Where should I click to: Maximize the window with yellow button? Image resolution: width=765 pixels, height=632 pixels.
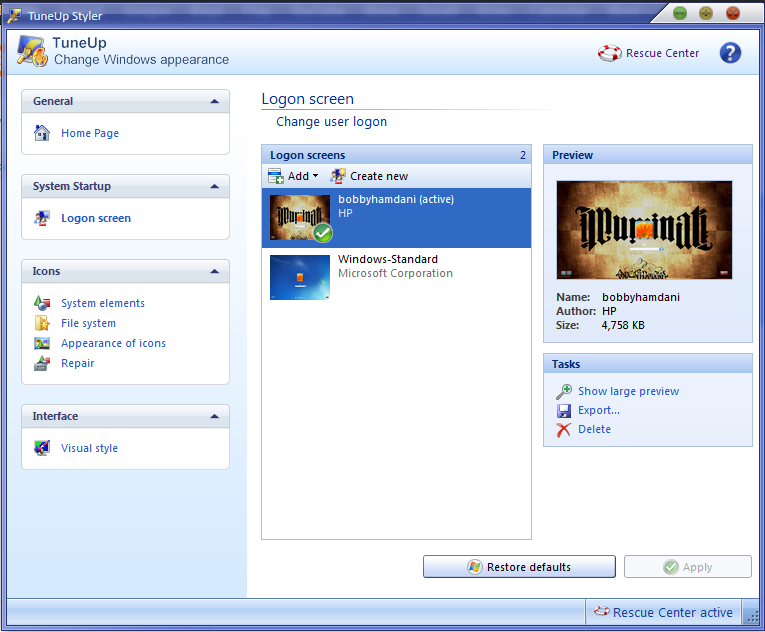click(706, 13)
